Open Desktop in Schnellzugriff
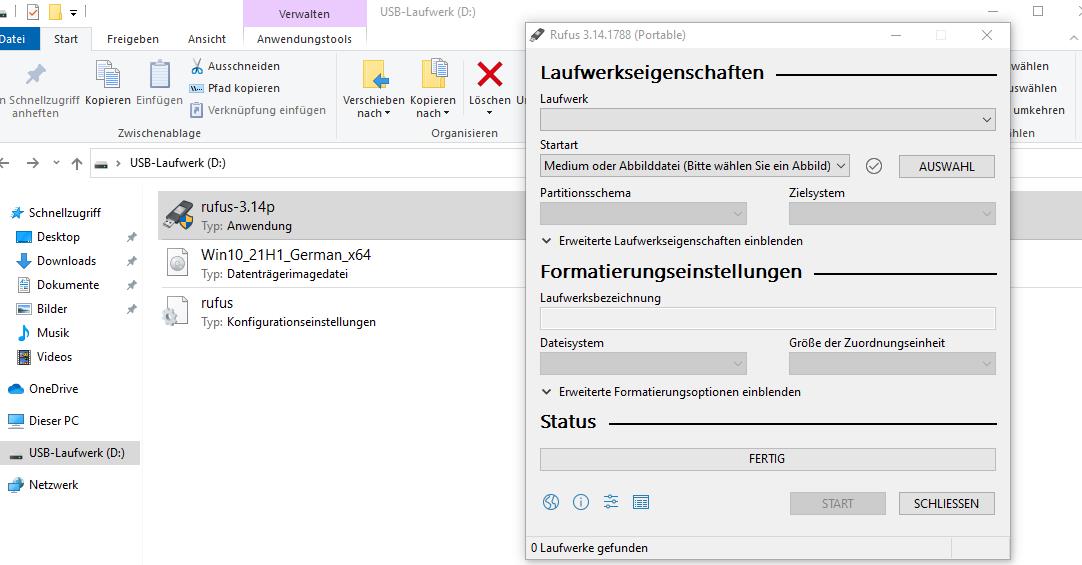The width and height of the screenshot is (1082, 565). (x=58, y=237)
